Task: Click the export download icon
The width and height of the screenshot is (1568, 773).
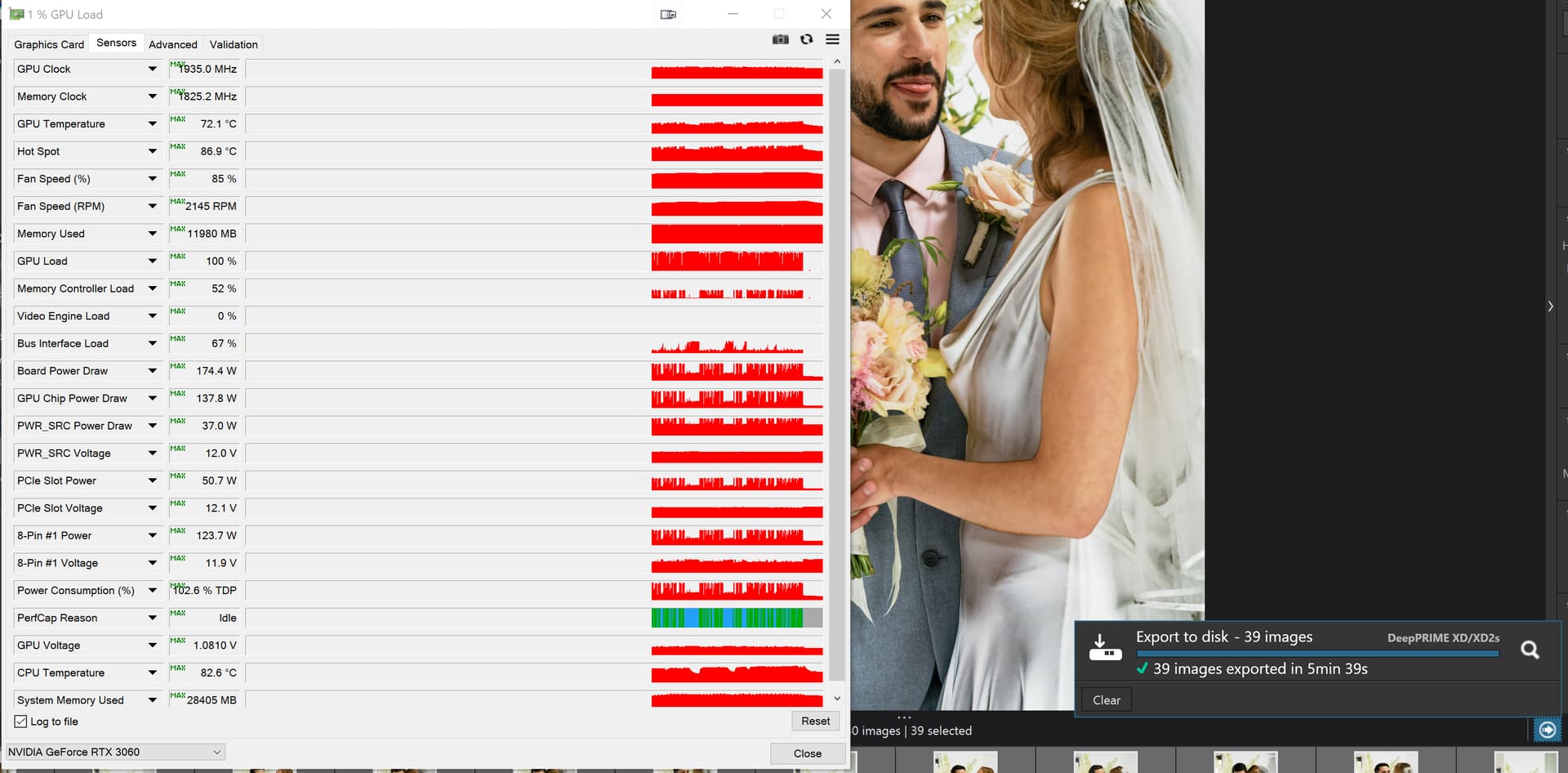Action: click(x=1104, y=647)
